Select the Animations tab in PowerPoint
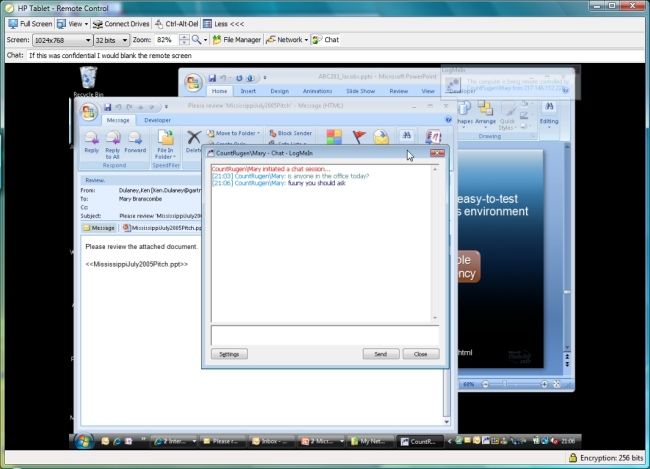The width and height of the screenshot is (650, 469). pos(317,91)
